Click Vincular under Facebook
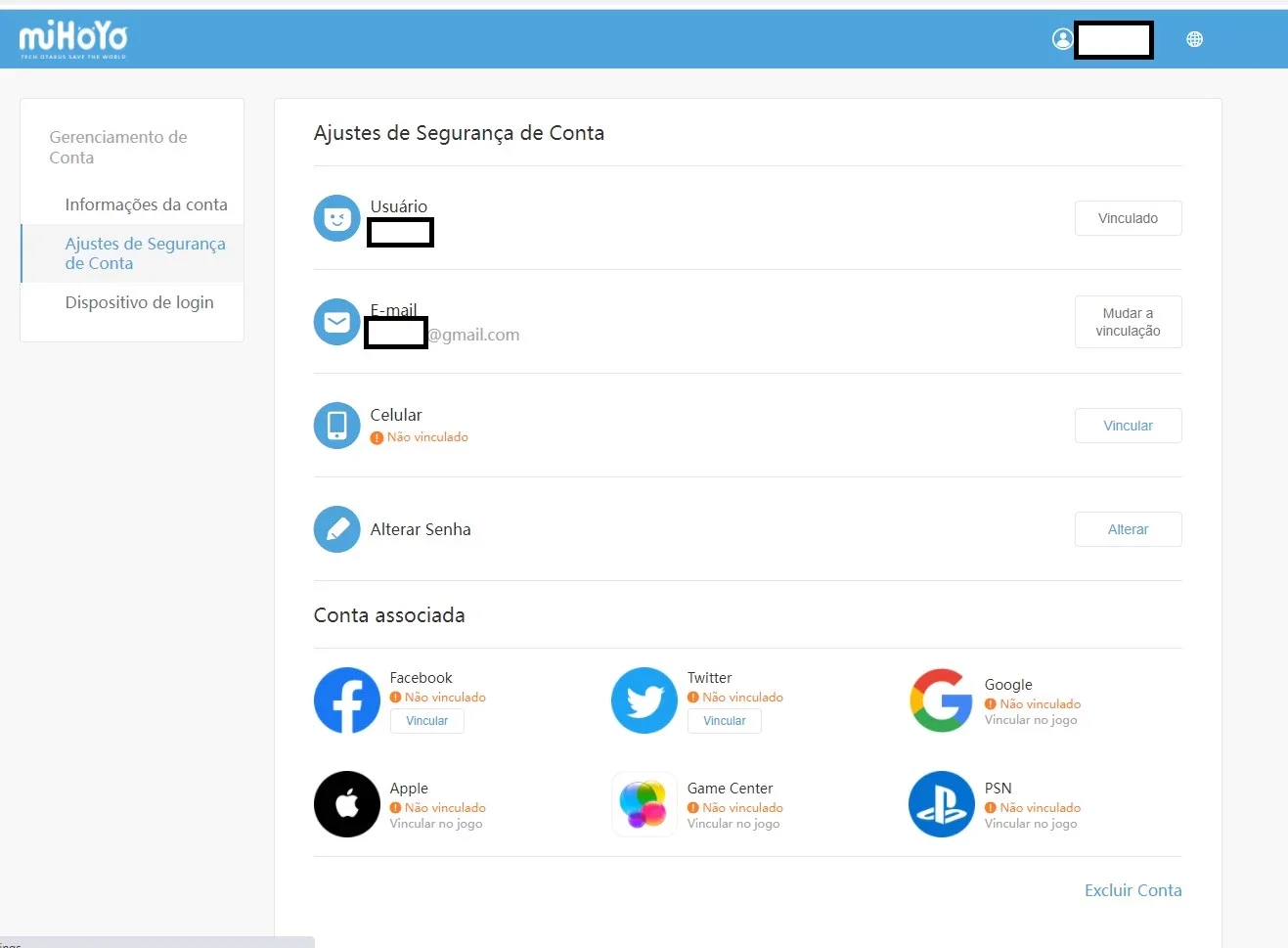The width and height of the screenshot is (1288, 948). 427,721
